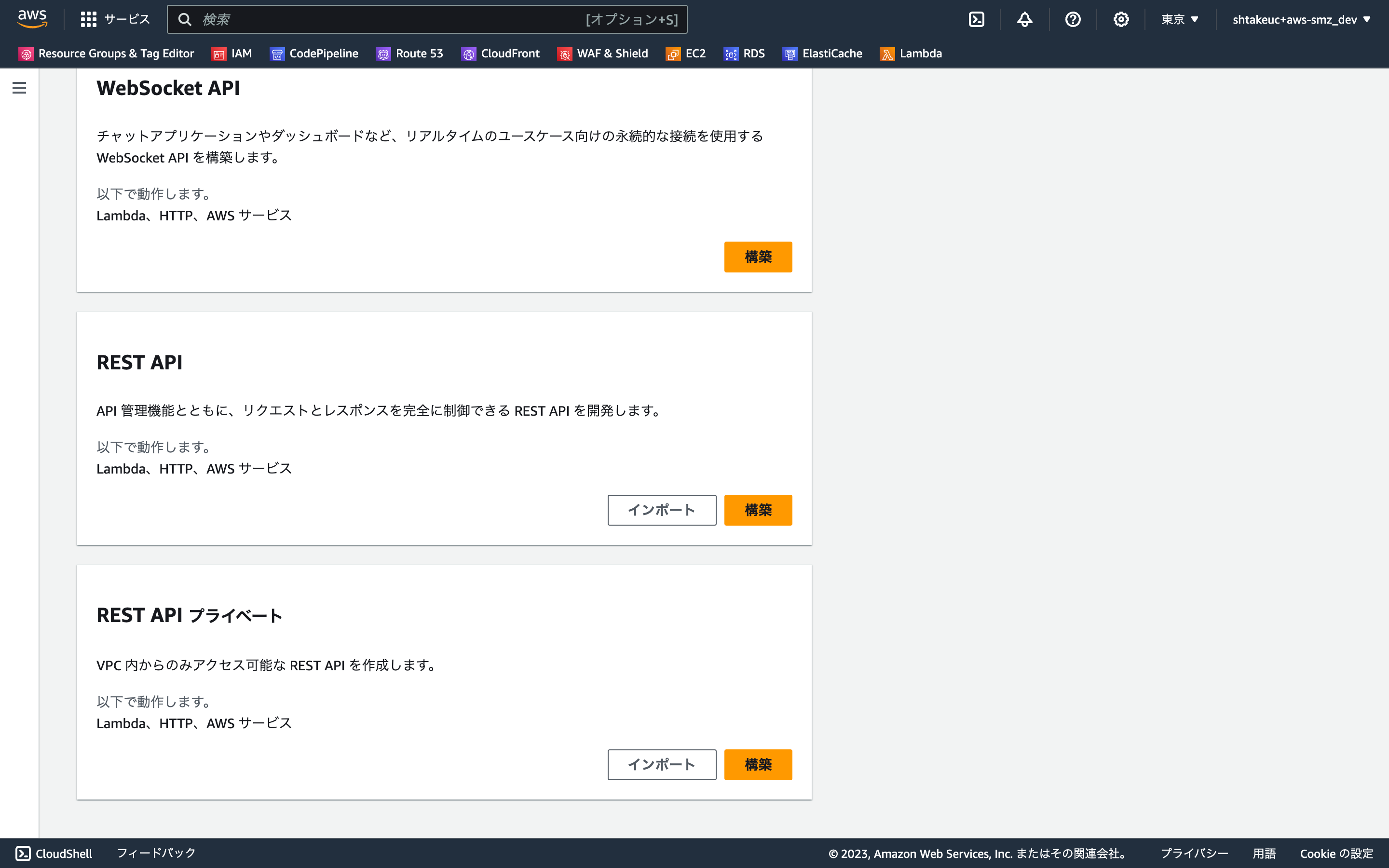Open the 用語 terms link
The width and height of the screenshot is (1389, 868).
(1264, 854)
